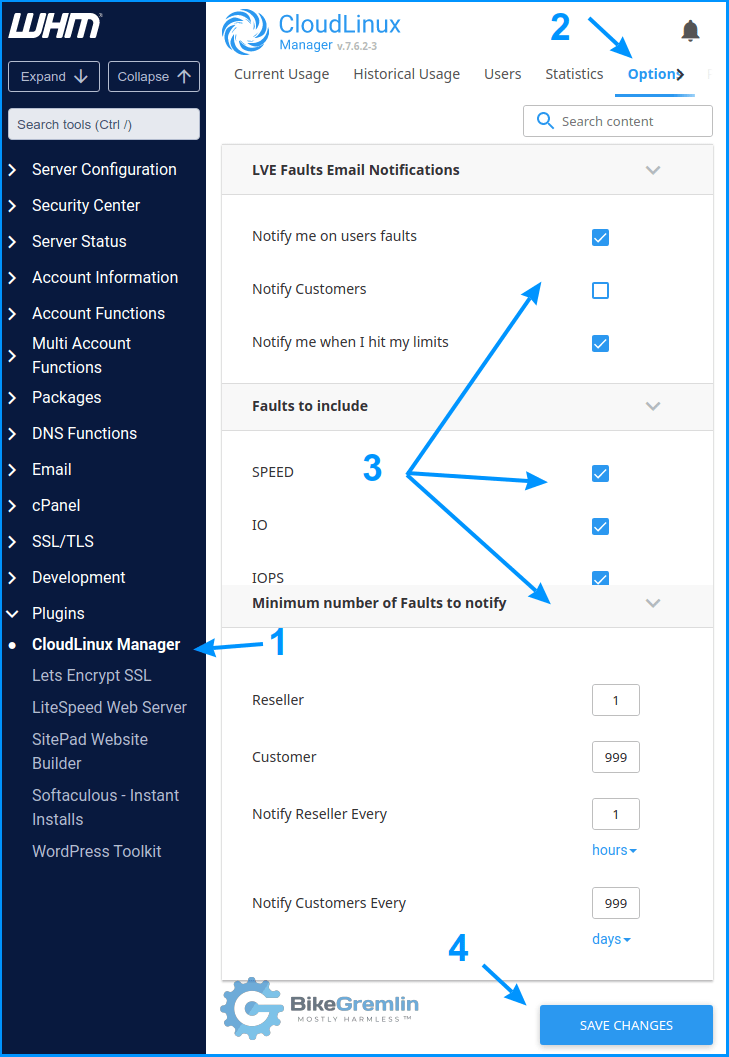Open CloudLinux Manager plugin
Image resolution: width=729 pixels, height=1057 pixels.
point(106,644)
